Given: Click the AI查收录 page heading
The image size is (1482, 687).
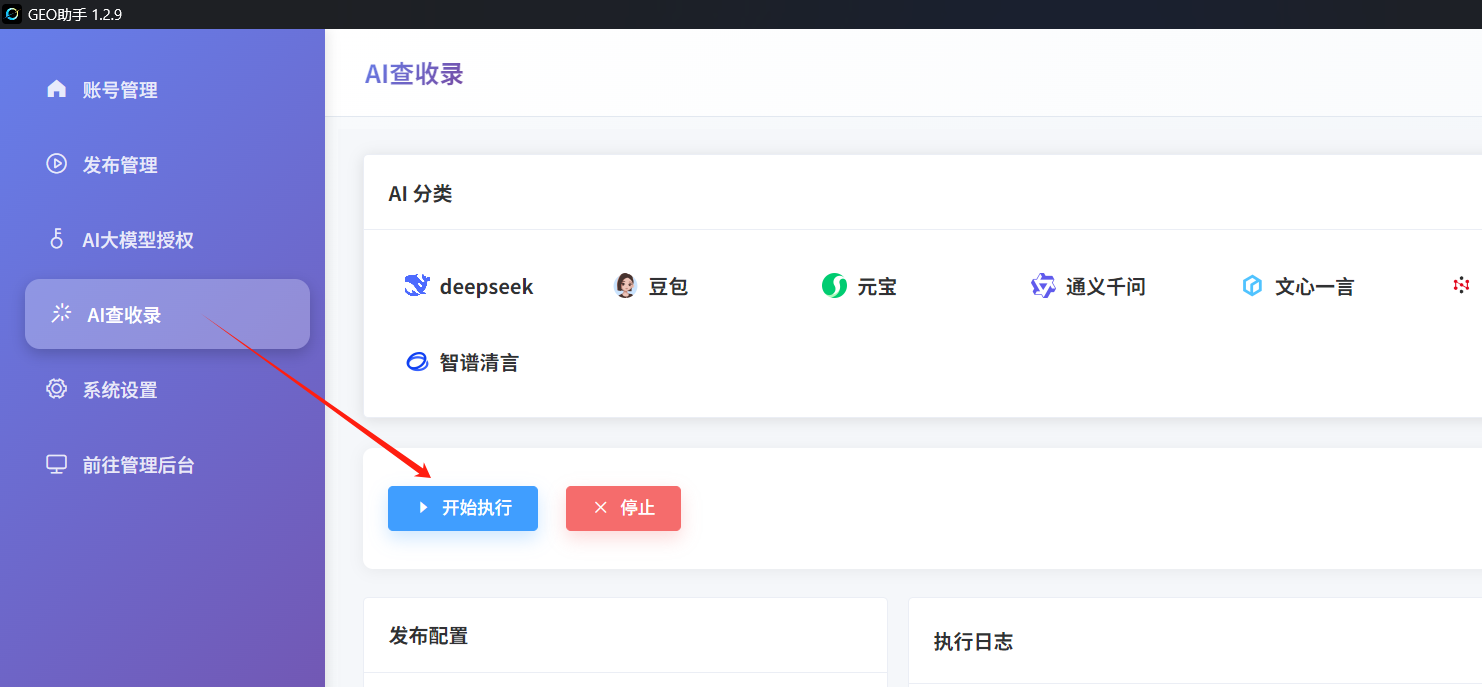Looking at the screenshot, I should [x=414, y=73].
